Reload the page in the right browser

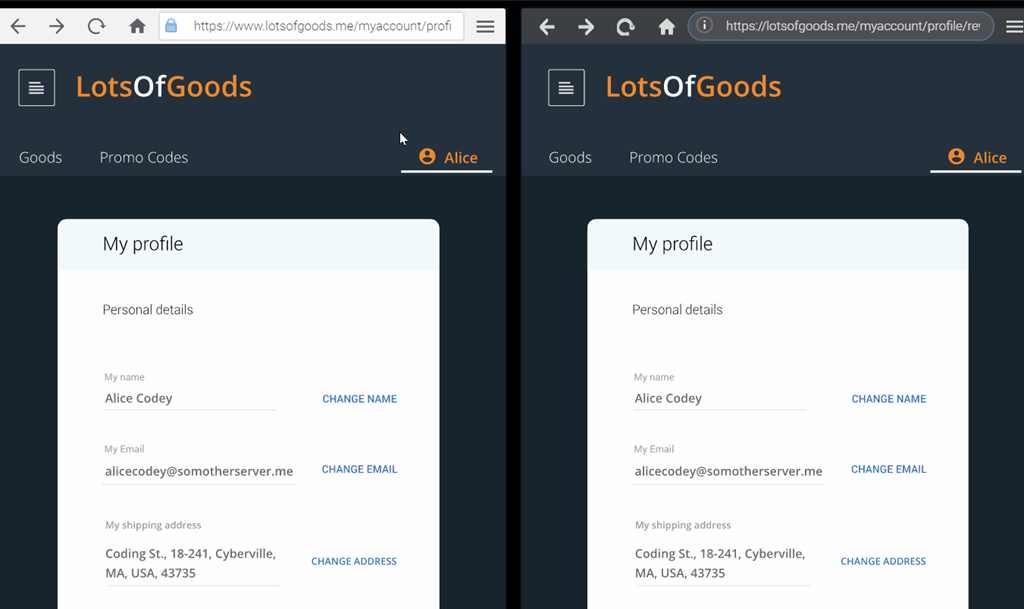[x=626, y=27]
